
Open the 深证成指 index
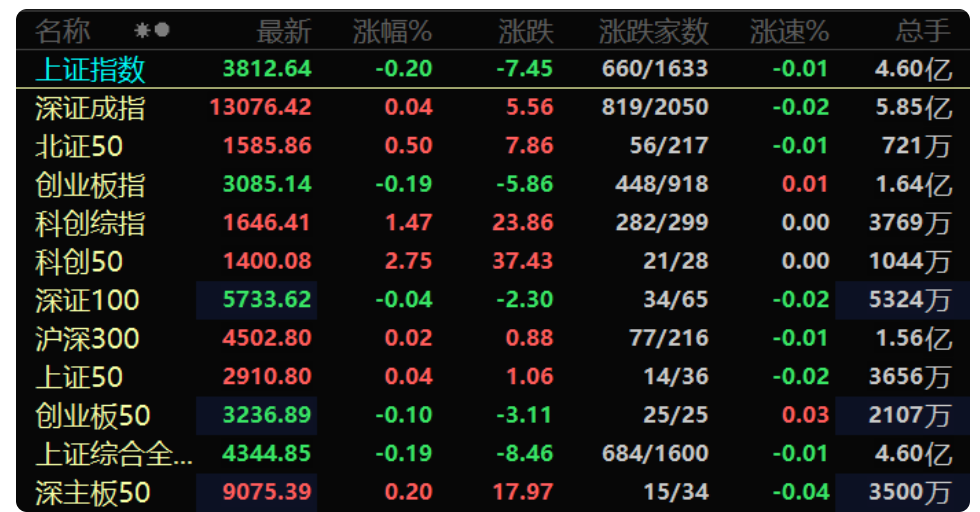click(x=91, y=108)
